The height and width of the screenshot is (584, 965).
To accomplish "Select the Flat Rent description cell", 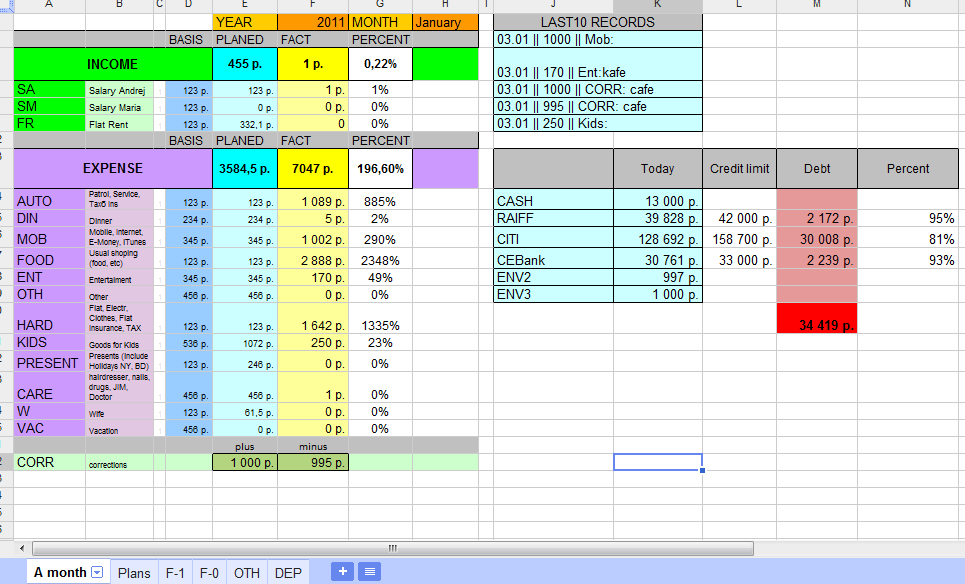I will click(119, 124).
